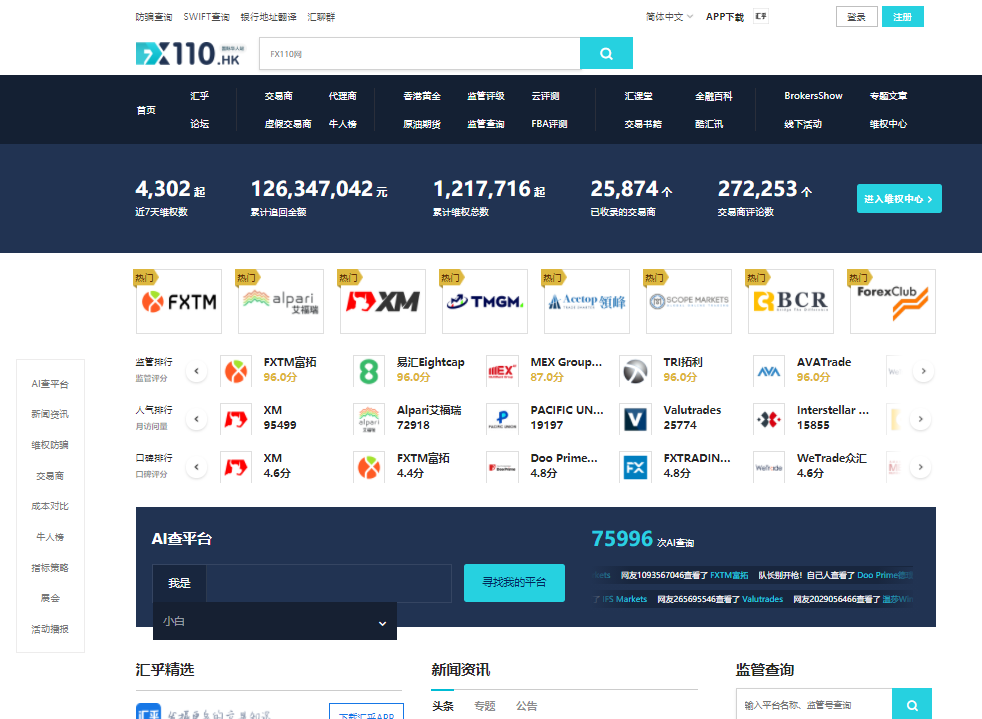Go to previous brokers in 监管排行 row
This screenshot has width=982, height=719.
pyautogui.click(x=197, y=371)
